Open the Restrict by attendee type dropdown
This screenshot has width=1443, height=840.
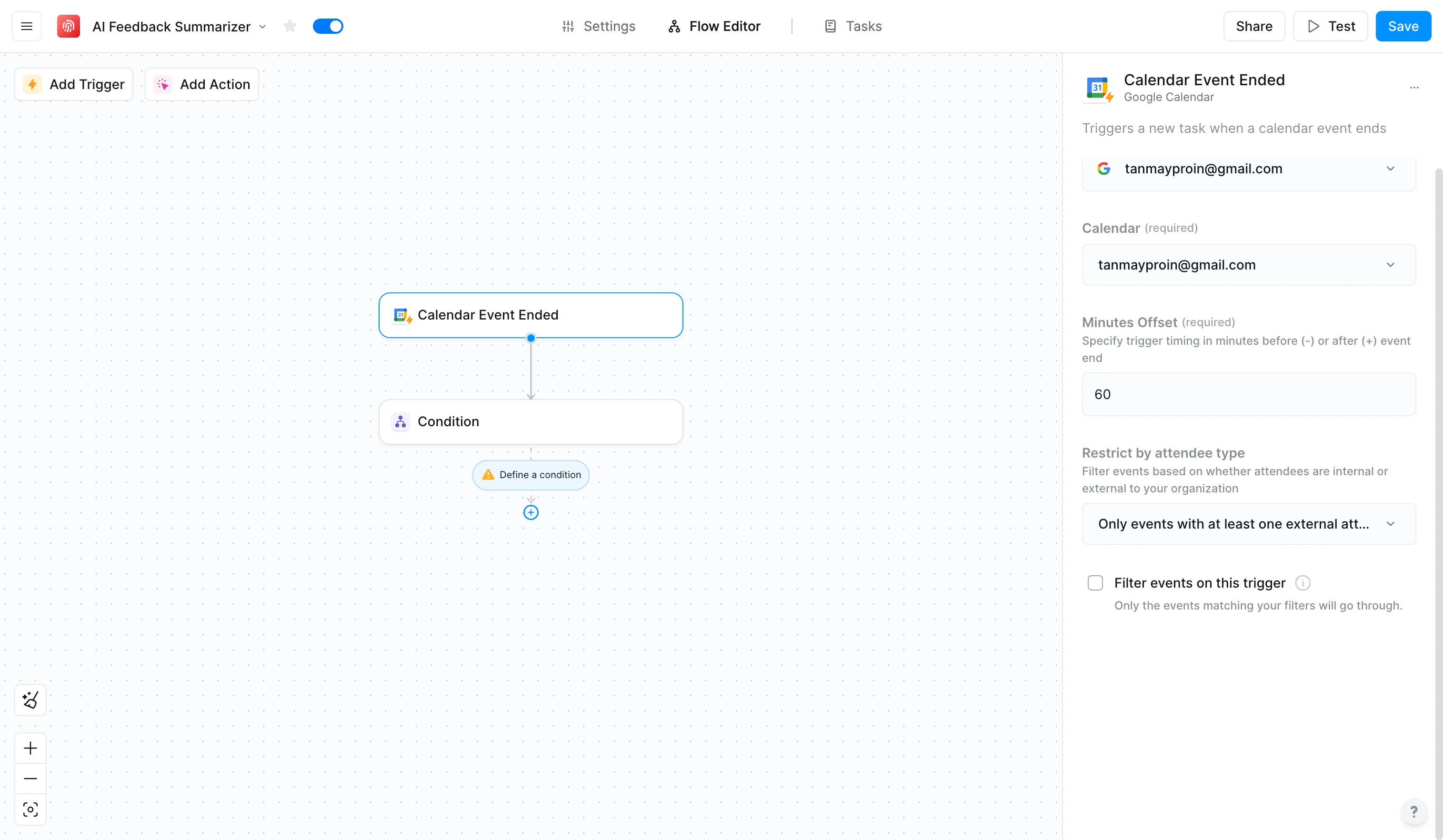(1248, 524)
